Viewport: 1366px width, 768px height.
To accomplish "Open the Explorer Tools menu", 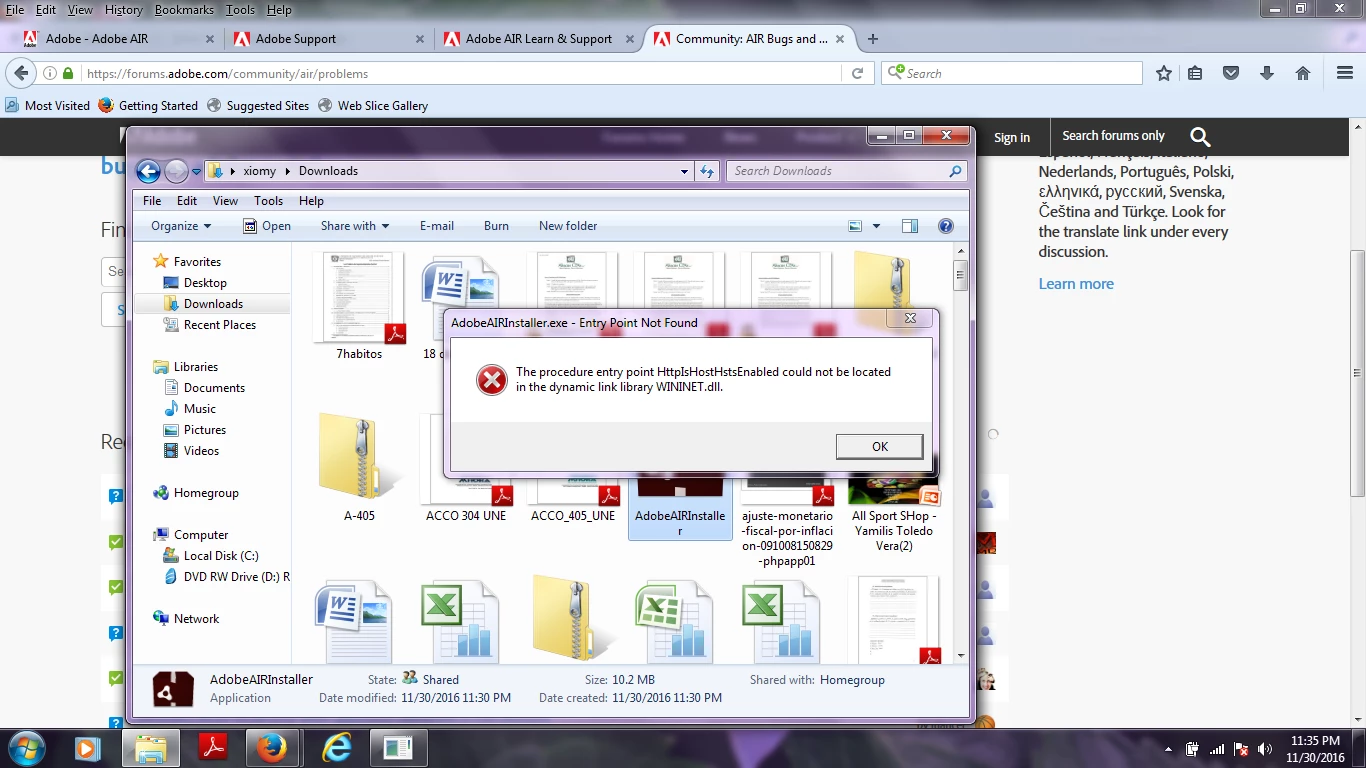I will point(268,201).
